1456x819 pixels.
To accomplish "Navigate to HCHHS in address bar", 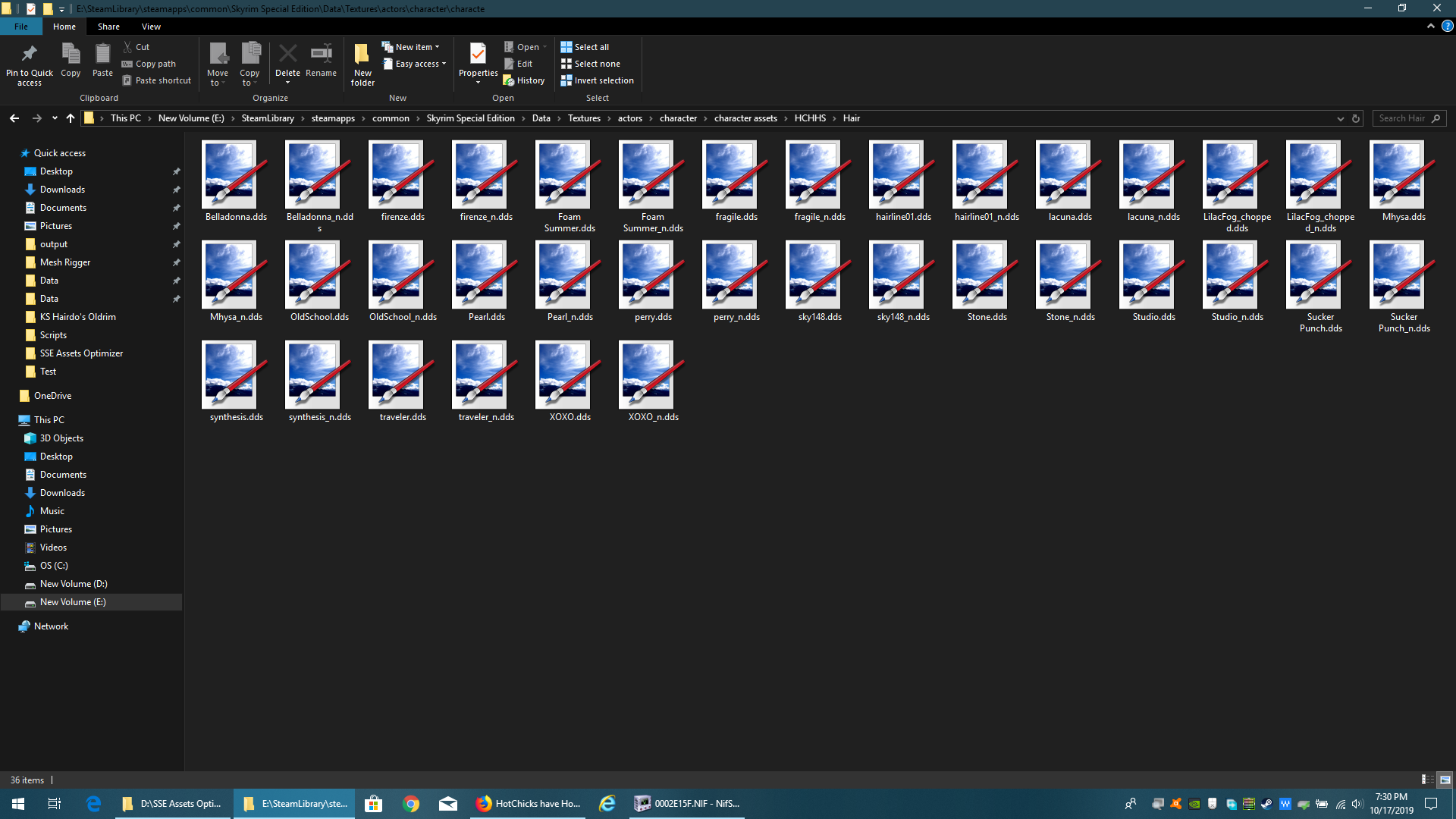I will [x=810, y=118].
